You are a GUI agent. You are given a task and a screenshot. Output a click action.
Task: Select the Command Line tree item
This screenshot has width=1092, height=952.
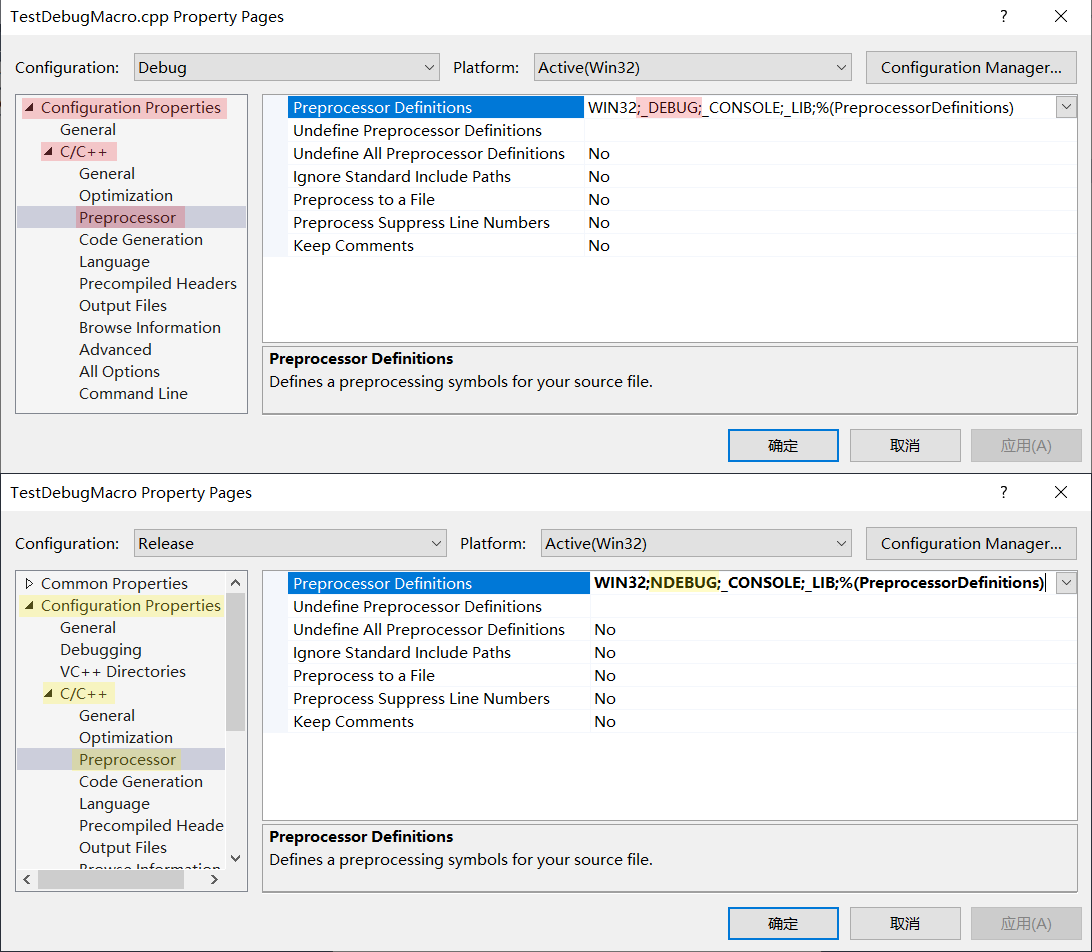[x=132, y=393]
